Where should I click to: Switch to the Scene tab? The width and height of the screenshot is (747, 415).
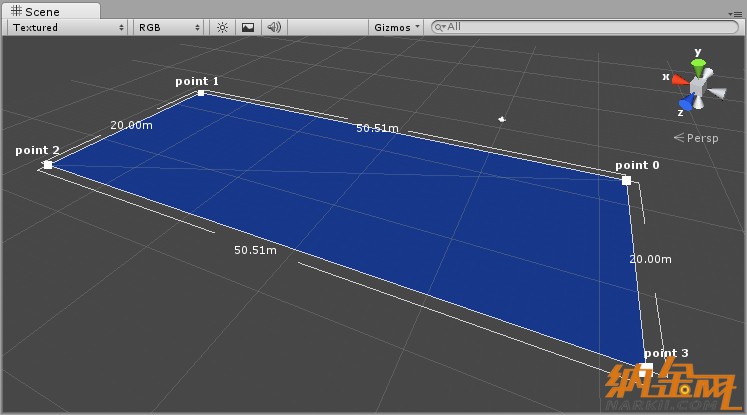coord(50,11)
